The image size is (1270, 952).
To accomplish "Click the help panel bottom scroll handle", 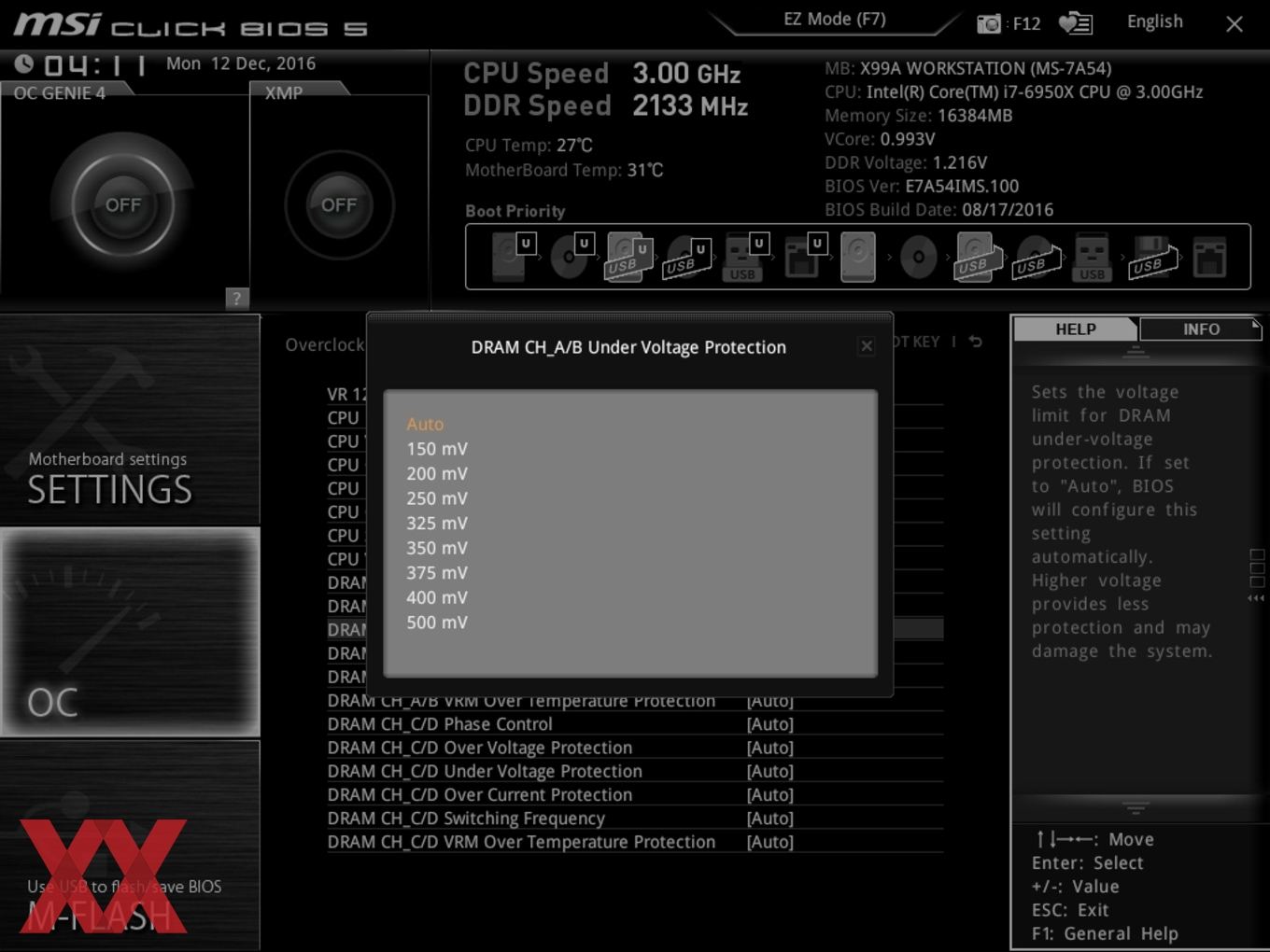I will 1136,808.
